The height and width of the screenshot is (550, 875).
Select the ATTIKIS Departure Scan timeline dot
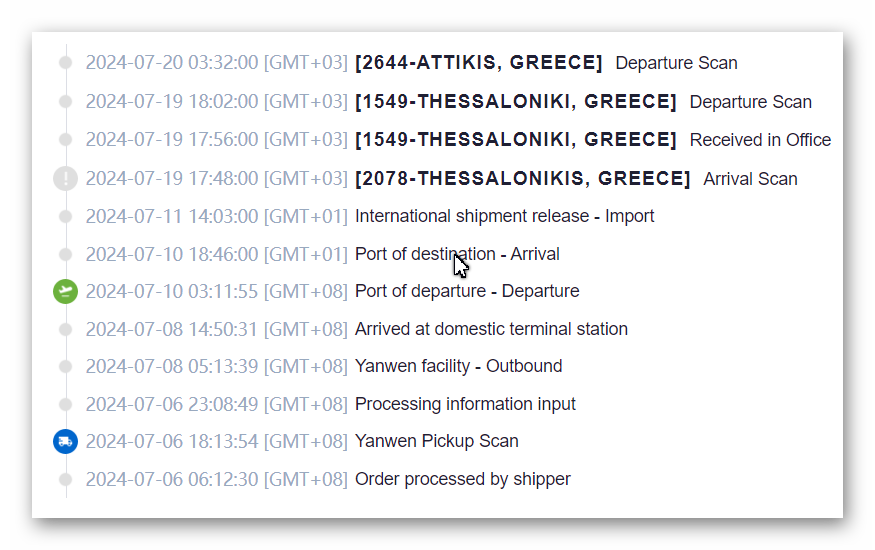[x=66, y=62]
